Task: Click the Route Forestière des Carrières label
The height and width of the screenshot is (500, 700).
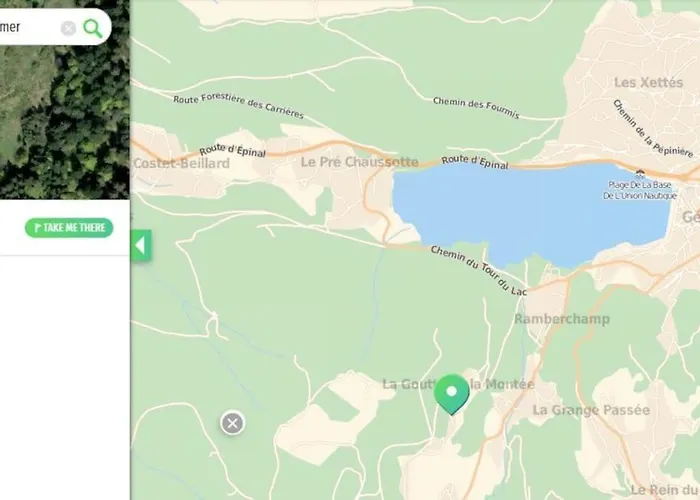Action: coord(238,106)
